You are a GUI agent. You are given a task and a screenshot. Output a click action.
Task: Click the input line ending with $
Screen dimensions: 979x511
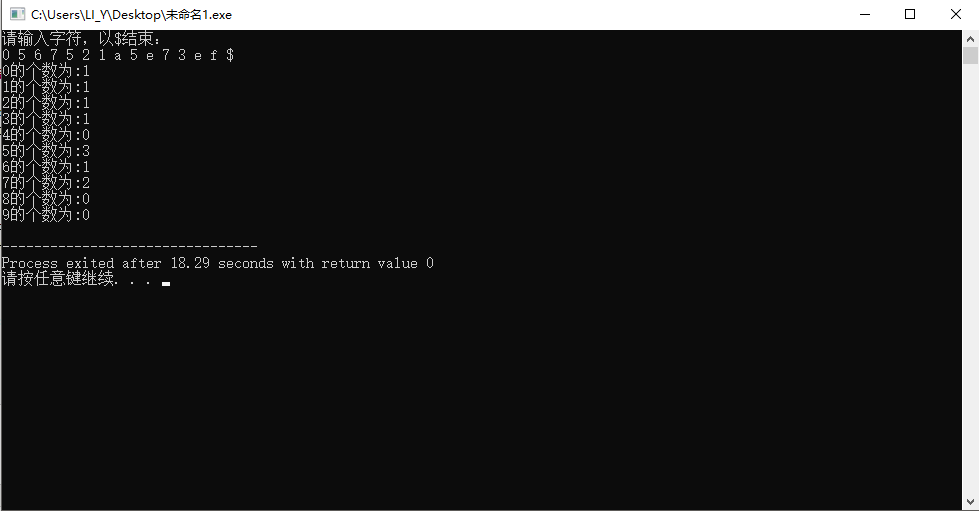(x=118, y=55)
